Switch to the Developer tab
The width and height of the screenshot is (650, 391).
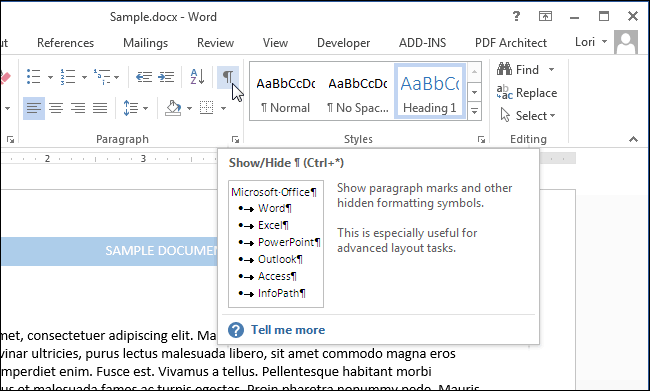tap(343, 43)
